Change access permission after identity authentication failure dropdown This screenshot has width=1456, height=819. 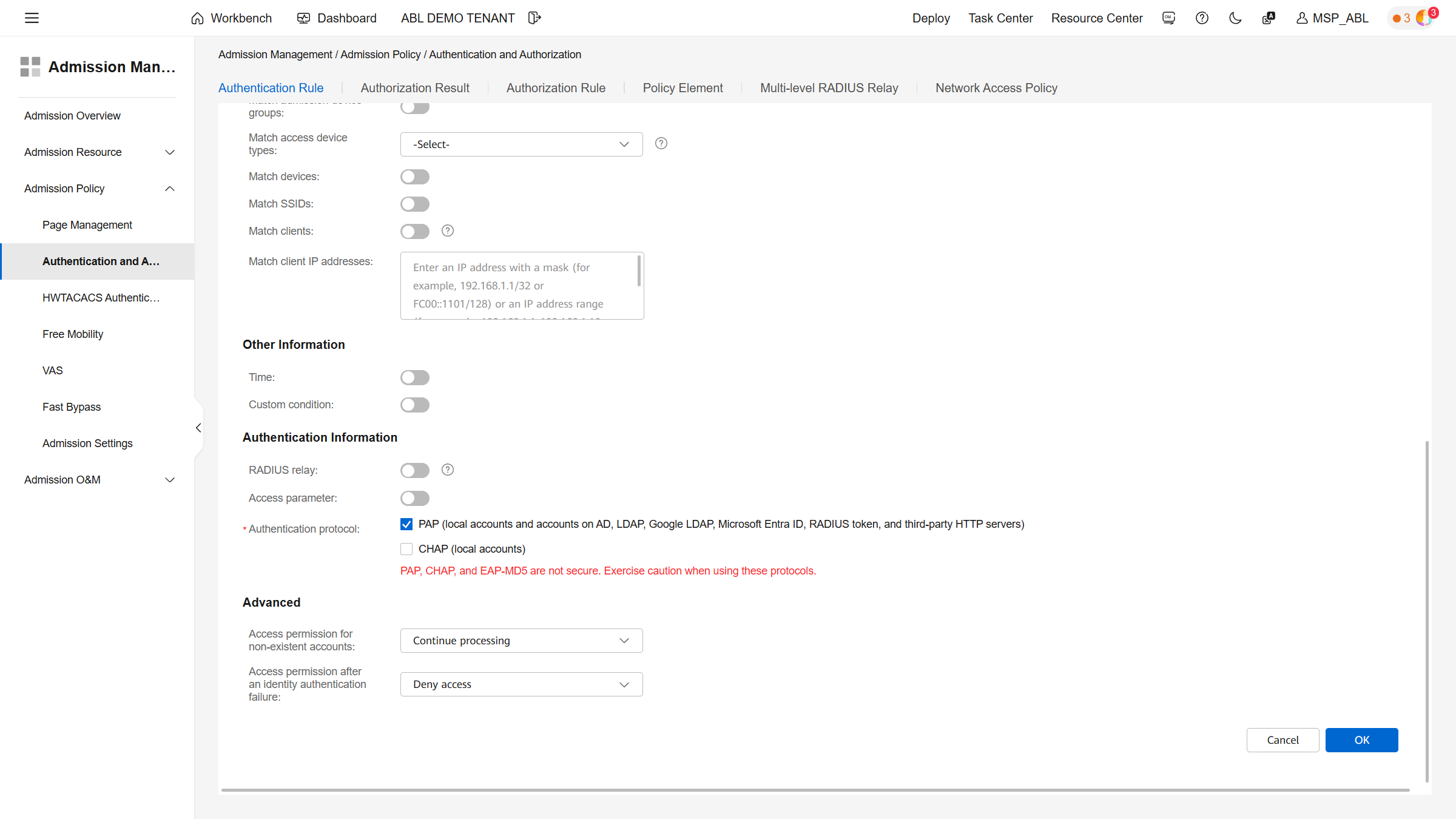click(x=521, y=684)
